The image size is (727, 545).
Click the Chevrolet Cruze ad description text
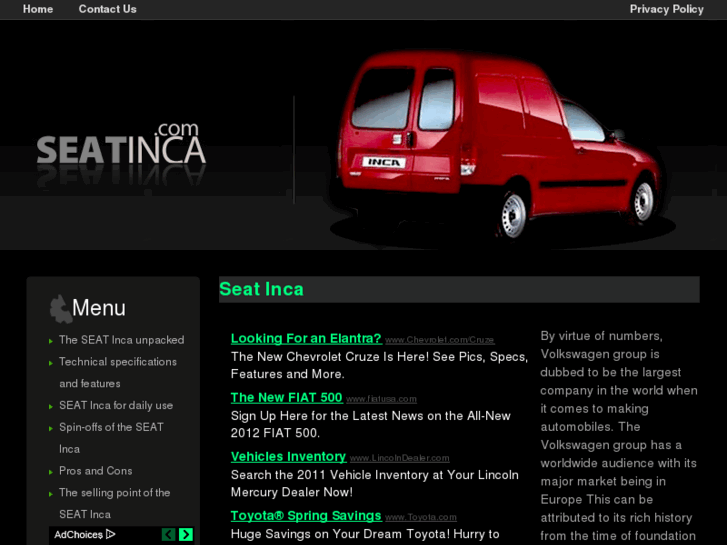coord(379,365)
